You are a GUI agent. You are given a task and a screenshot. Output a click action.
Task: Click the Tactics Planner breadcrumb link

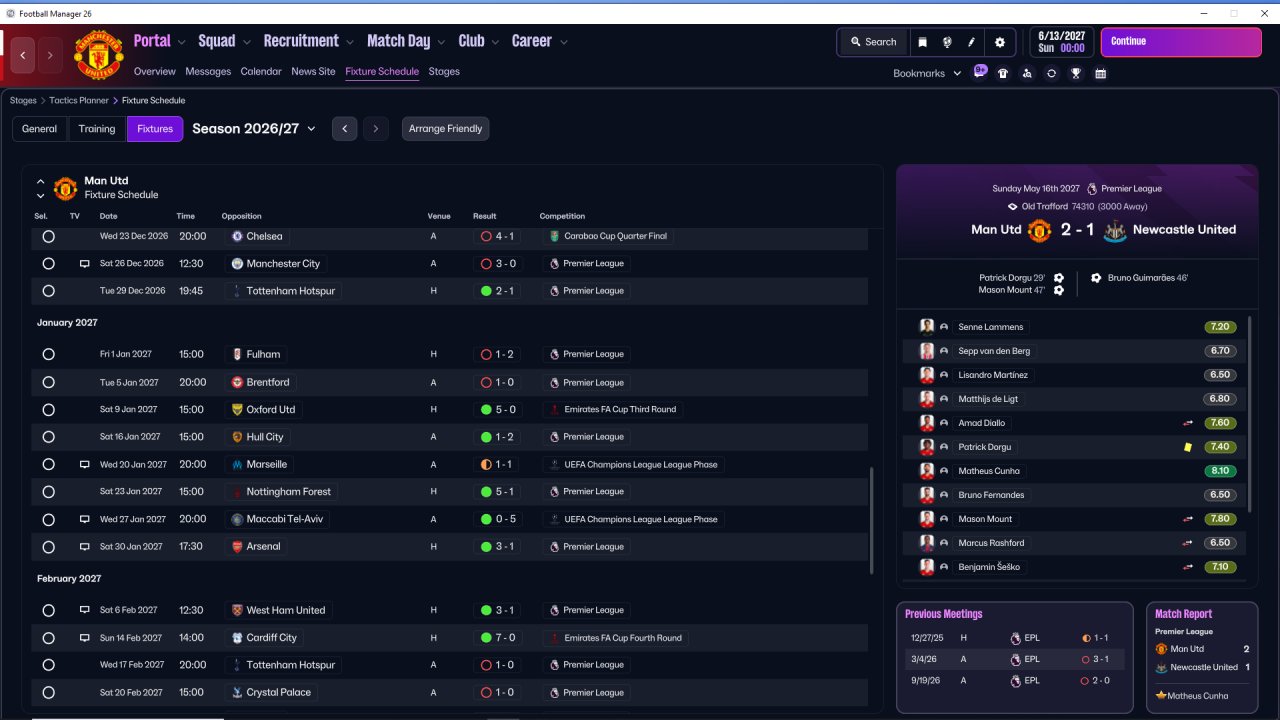pyautogui.click(x=78, y=101)
